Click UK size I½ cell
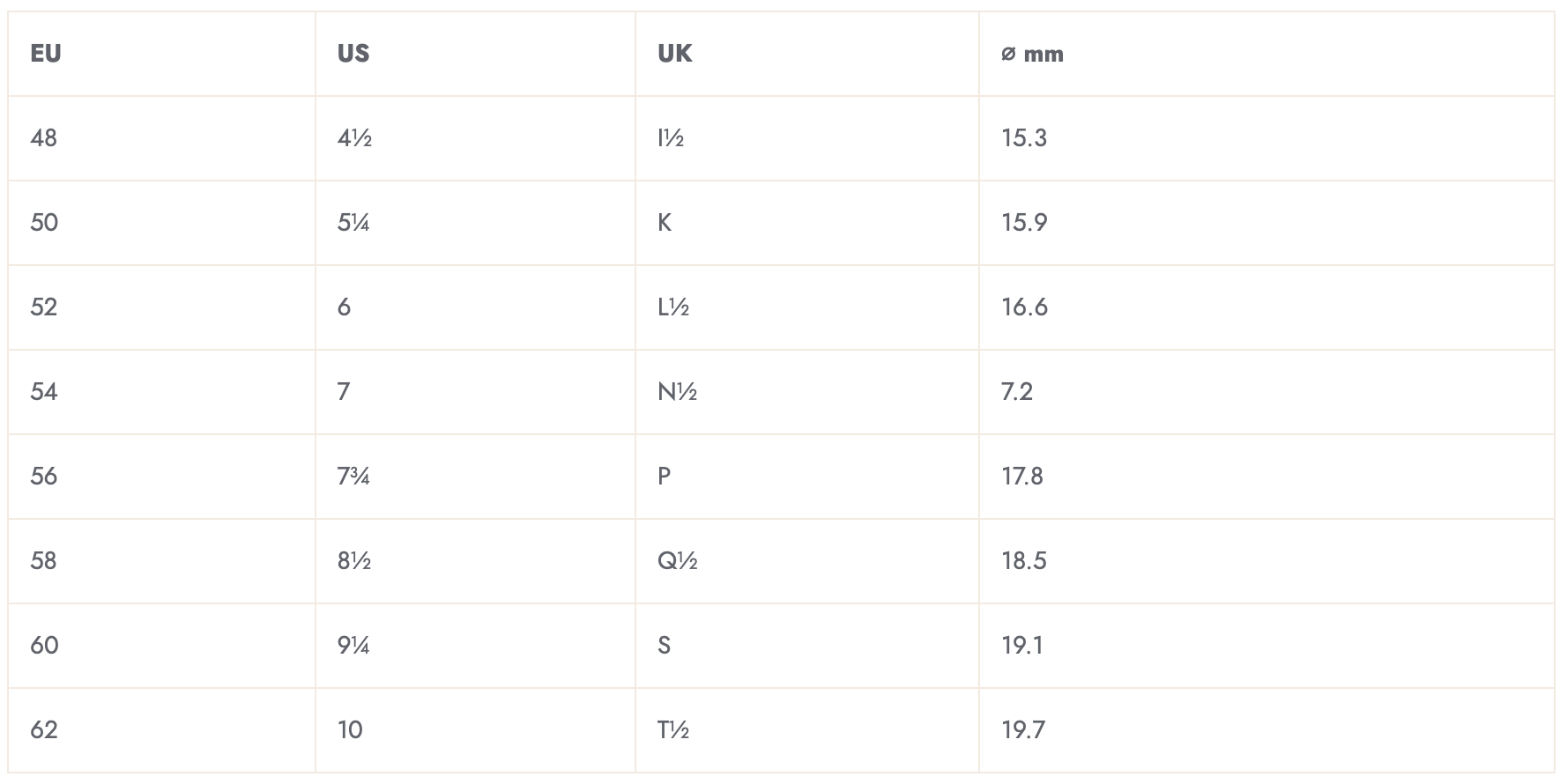 (x=671, y=138)
